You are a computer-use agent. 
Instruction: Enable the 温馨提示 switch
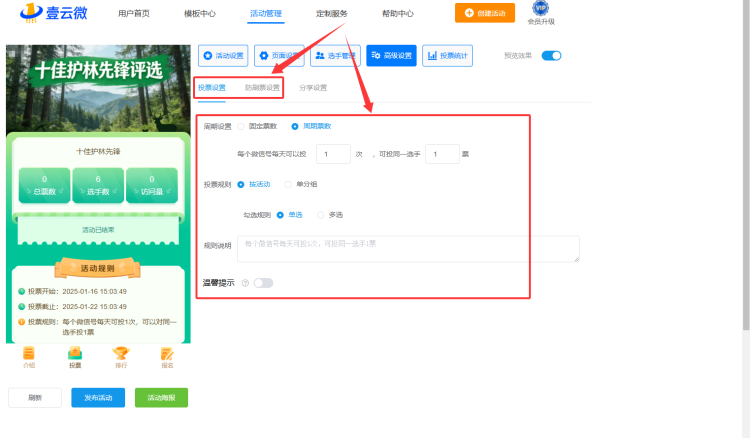click(x=263, y=283)
